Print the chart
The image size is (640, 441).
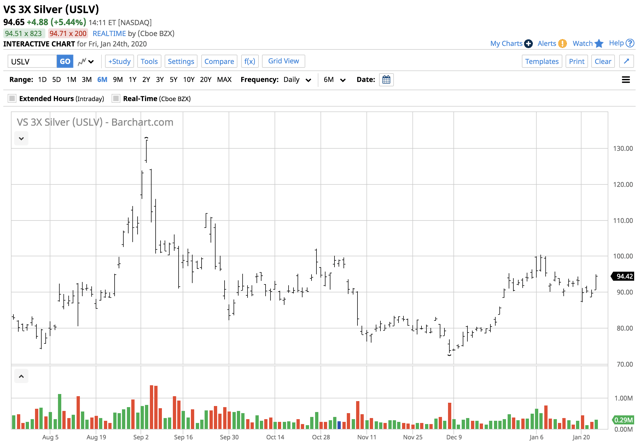[x=577, y=62]
